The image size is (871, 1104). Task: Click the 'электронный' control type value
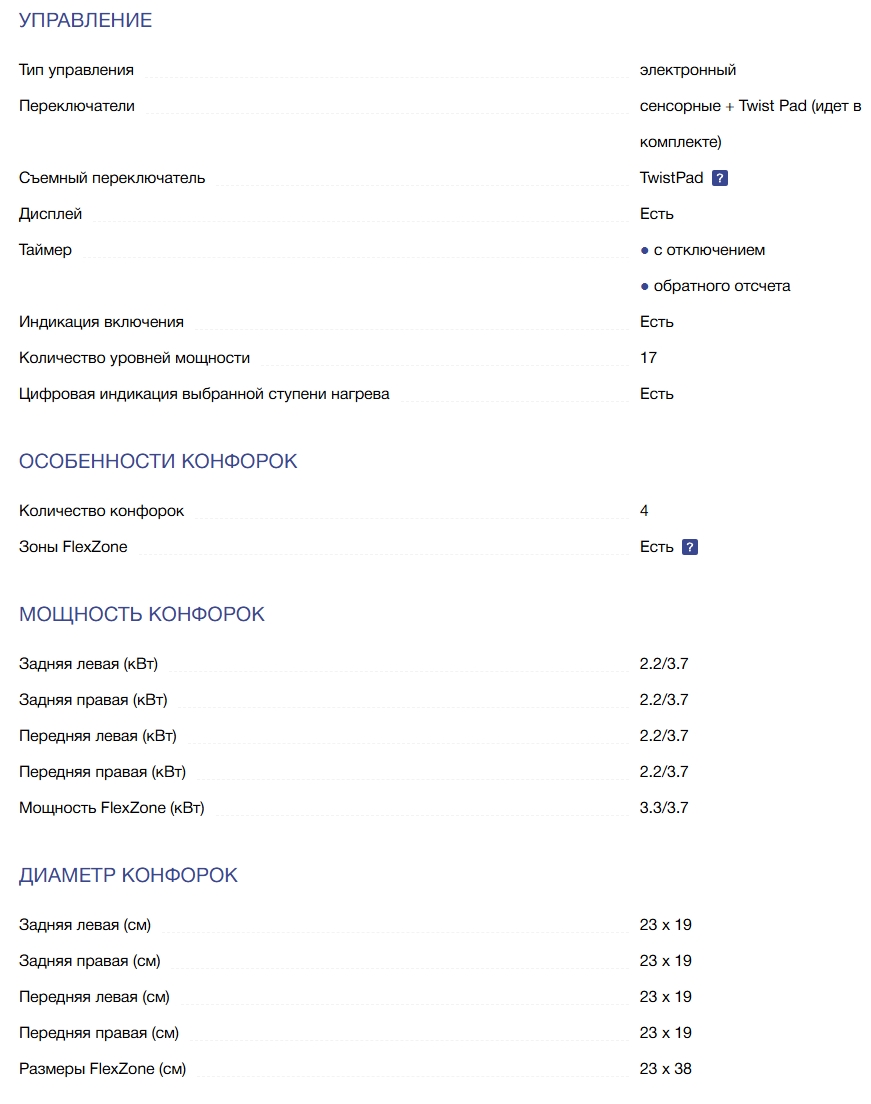coord(688,70)
